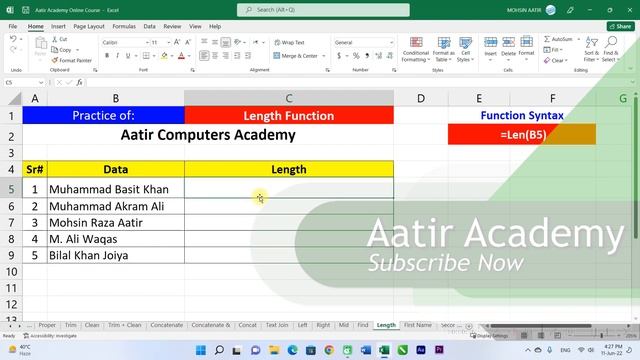Click the Windows Start button
Screen dimensions: 640x360
[201, 350]
